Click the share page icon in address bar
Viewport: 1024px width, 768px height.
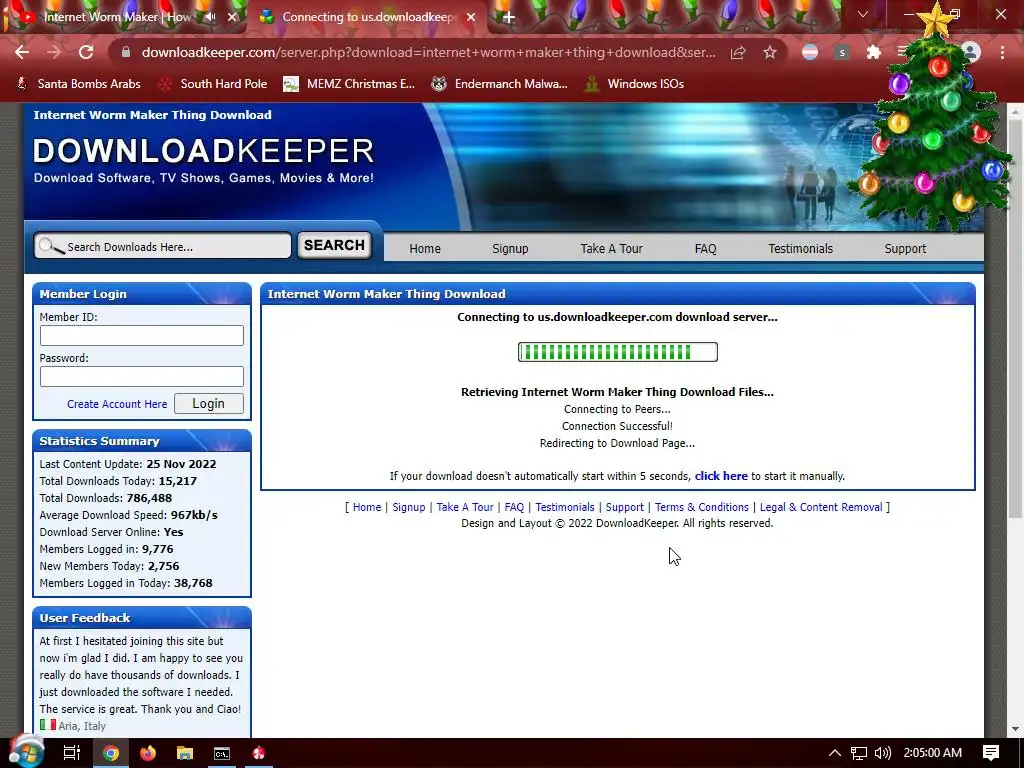click(738, 52)
